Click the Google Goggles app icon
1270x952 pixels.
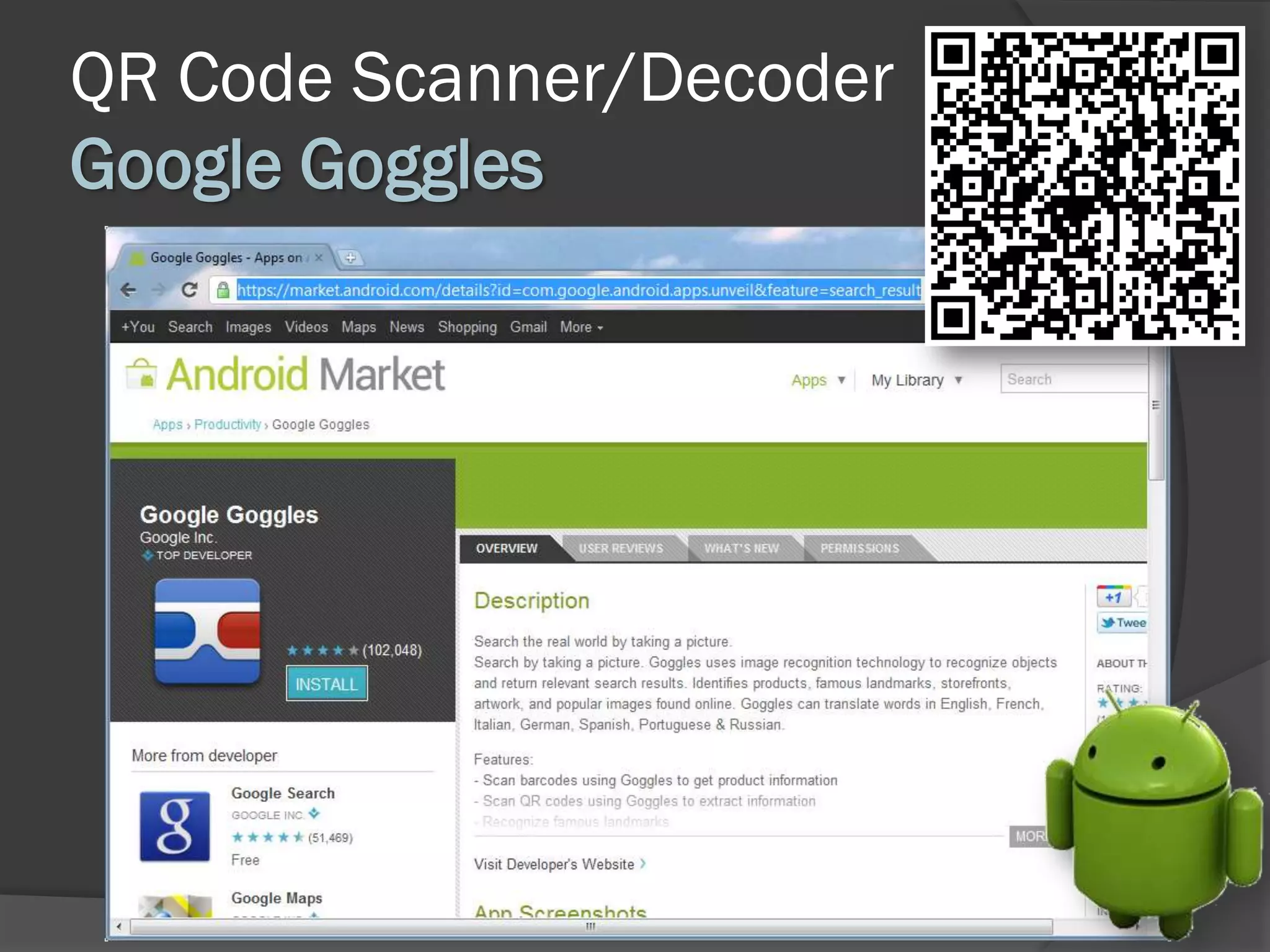pos(208,632)
